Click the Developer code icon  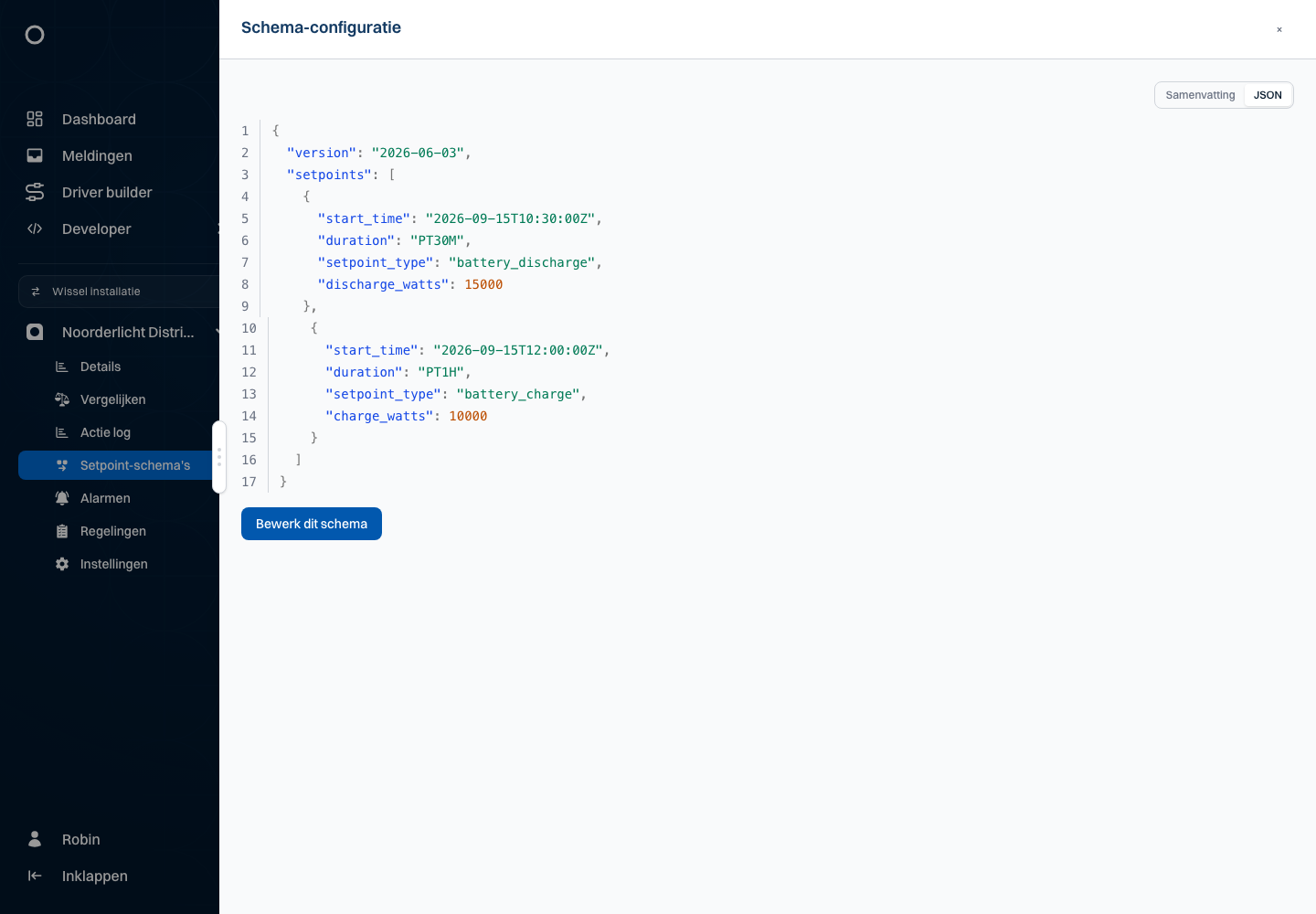[x=35, y=228]
